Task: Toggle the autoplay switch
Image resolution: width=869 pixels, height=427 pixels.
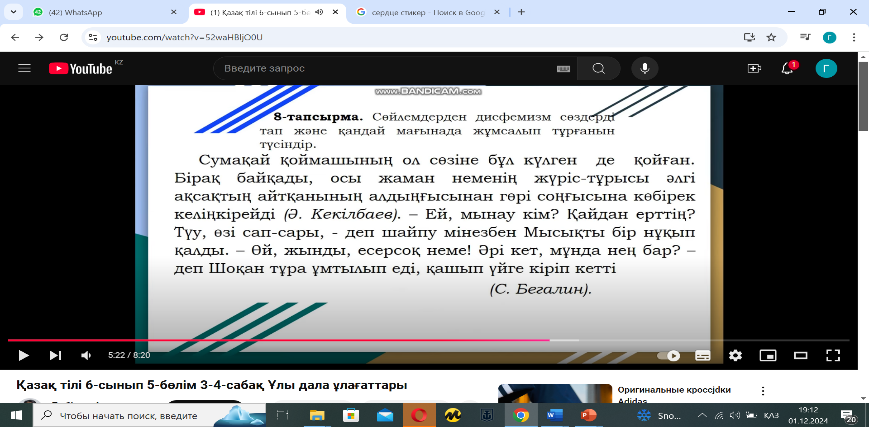Action: tap(668, 355)
